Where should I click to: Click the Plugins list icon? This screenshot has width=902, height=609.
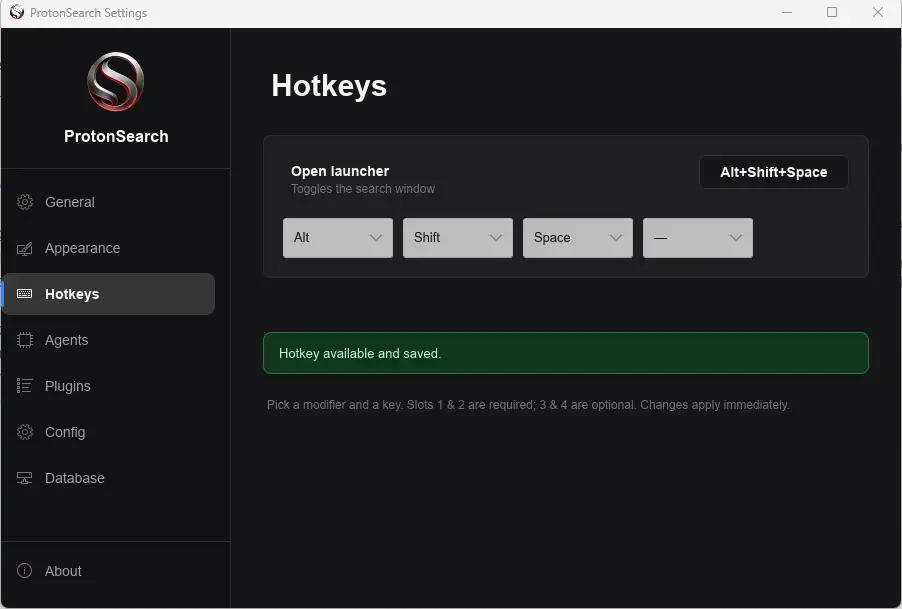[25, 386]
